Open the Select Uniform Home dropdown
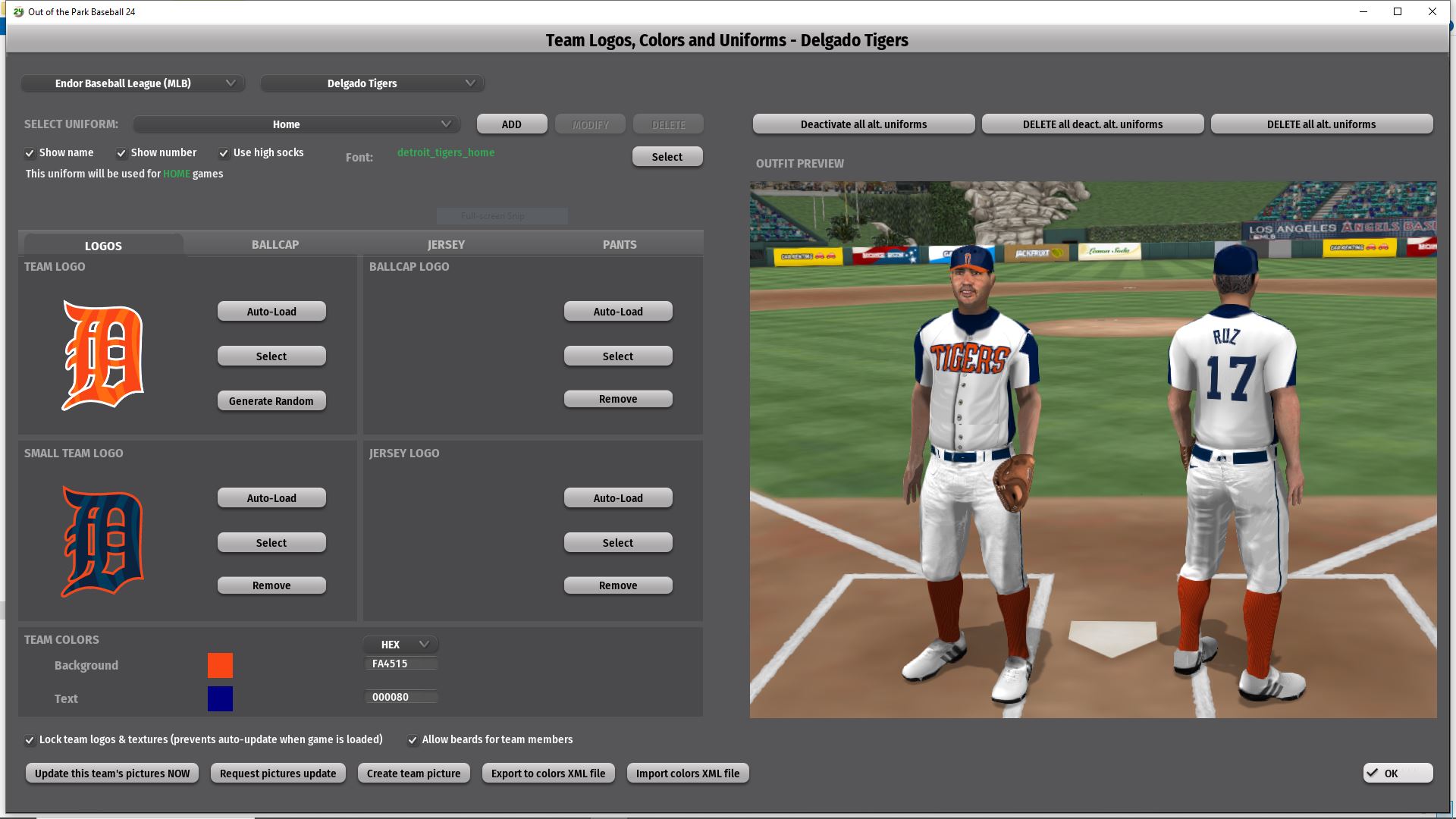 [297, 124]
